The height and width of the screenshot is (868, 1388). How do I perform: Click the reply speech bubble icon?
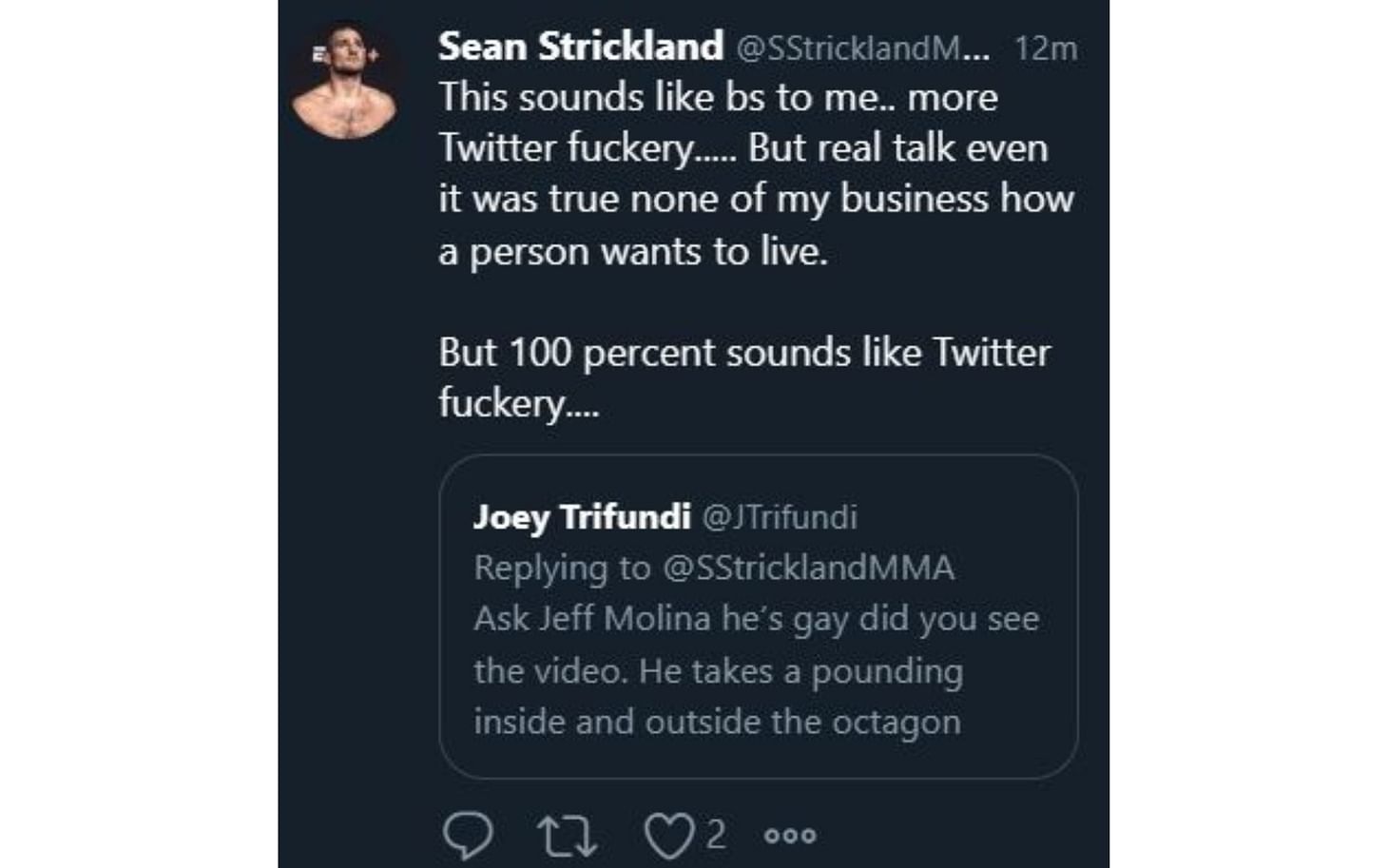(x=468, y=836)
